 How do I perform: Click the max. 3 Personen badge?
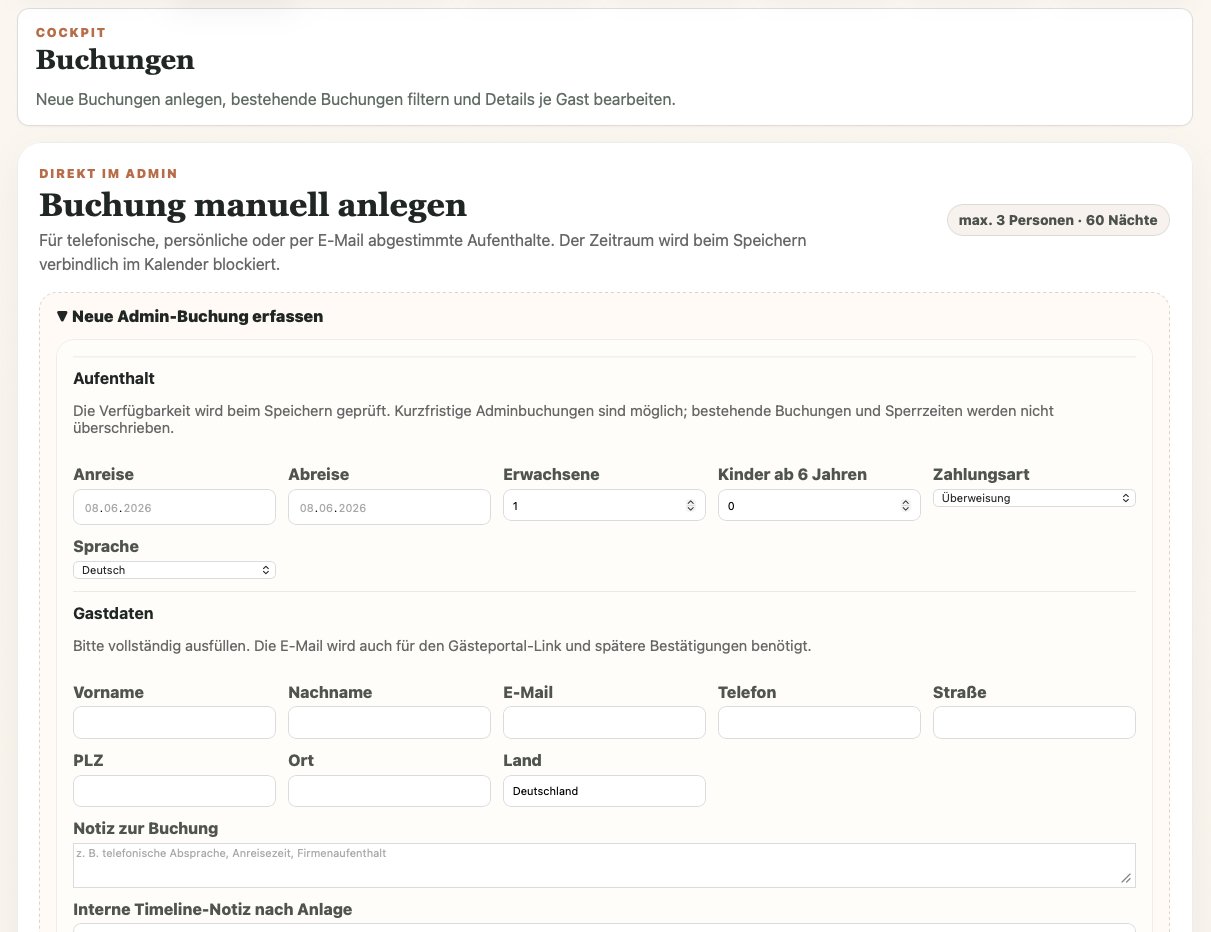1058,220
